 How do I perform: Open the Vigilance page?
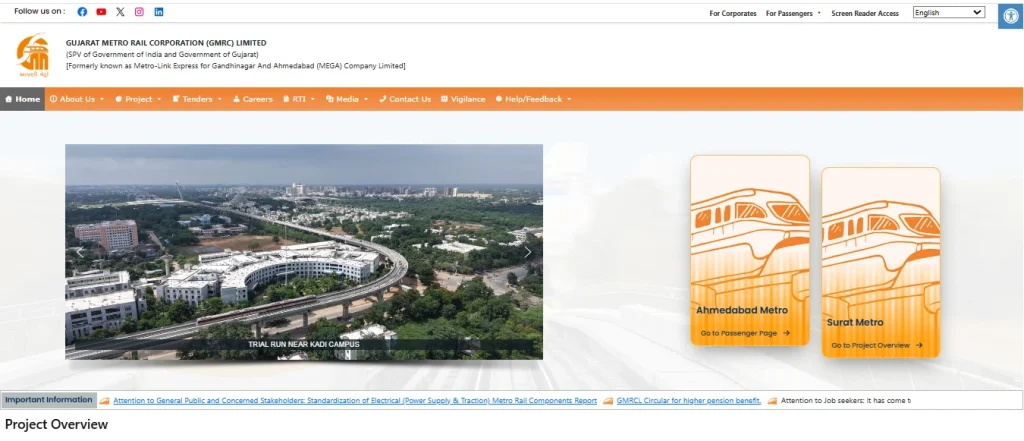pyautogui.click(x=463, y=99)
